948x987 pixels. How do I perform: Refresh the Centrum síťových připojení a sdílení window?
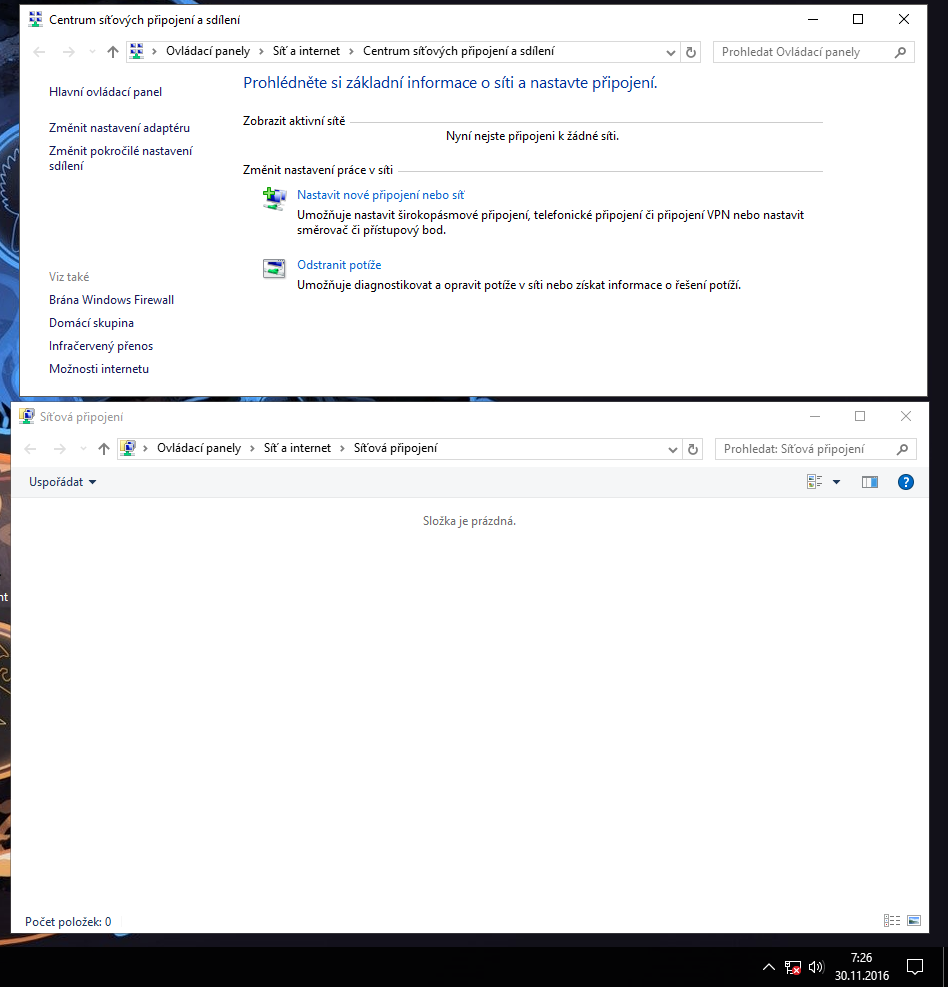[x=691, y=52]
